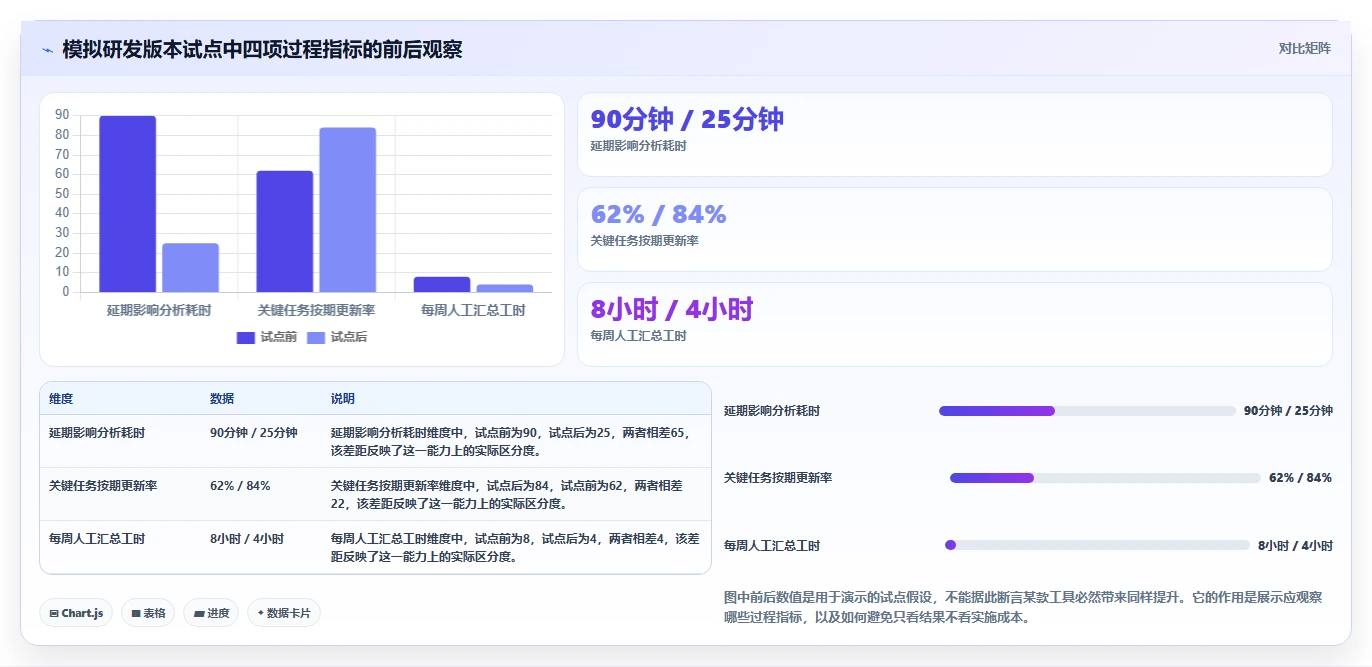Click the progress value 62% / 84%
This screenshot has width=1372, height=667.
coord(1300,478)
